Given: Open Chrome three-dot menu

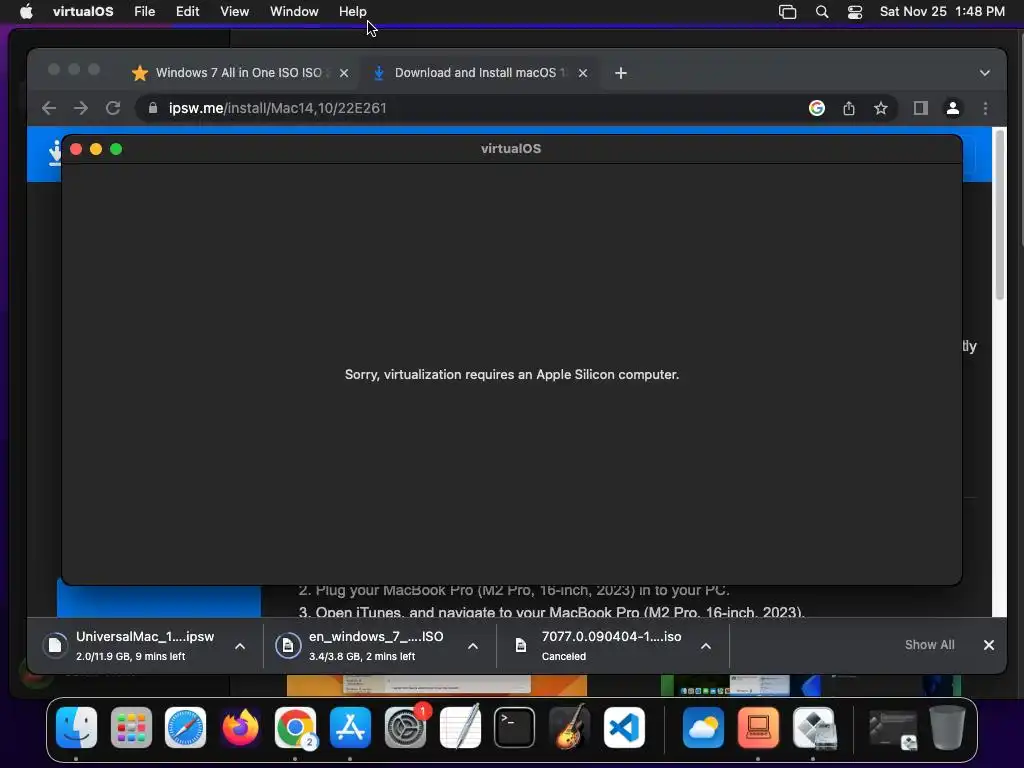Looking at the screenshot, I should point(985,108).
